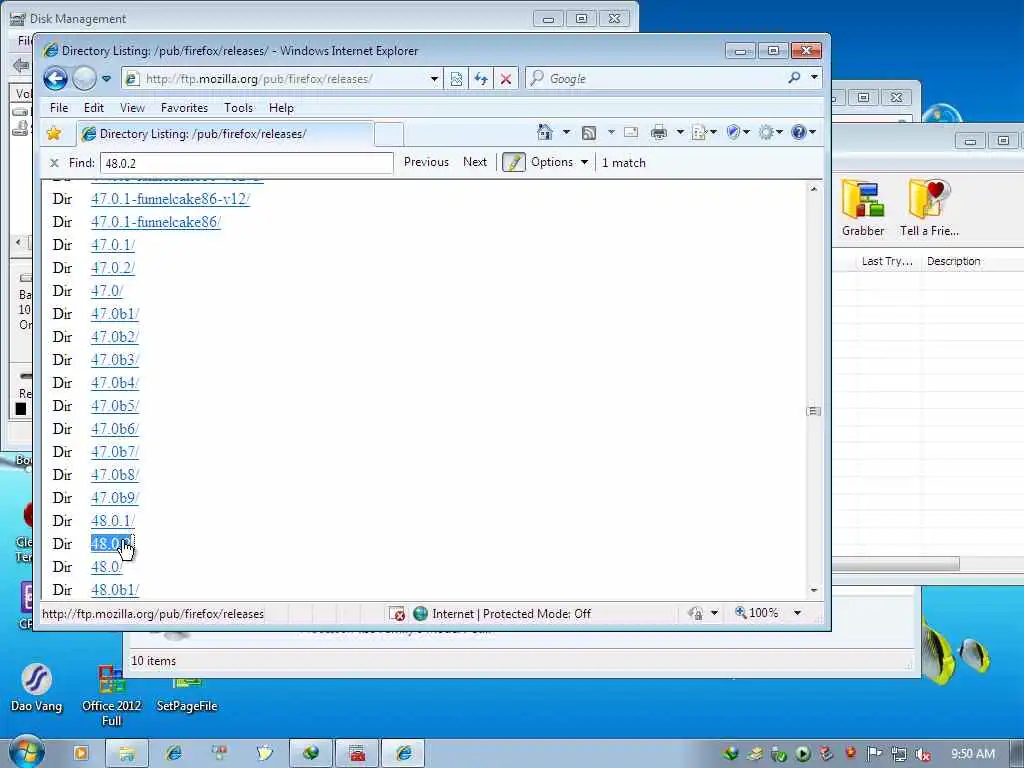Open the Page menu icon
Screen dimensions: 1024x768
click(703, 133)
